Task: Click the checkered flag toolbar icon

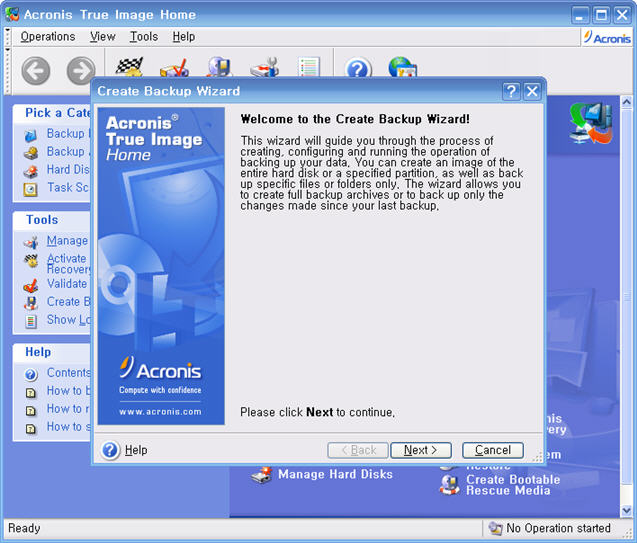Action: (129, 67)
